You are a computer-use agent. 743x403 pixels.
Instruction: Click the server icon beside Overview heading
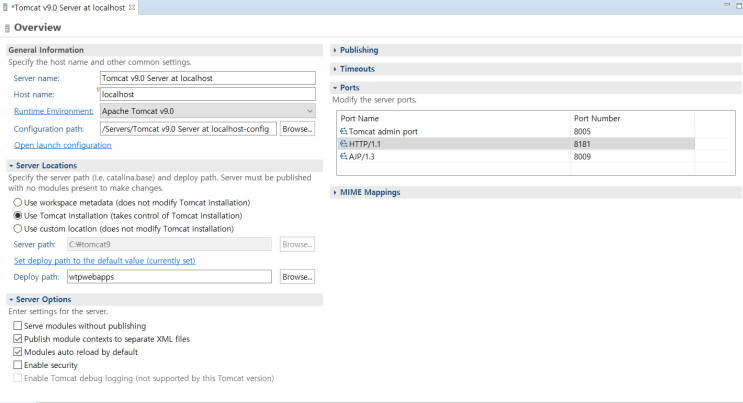[7, 28]
